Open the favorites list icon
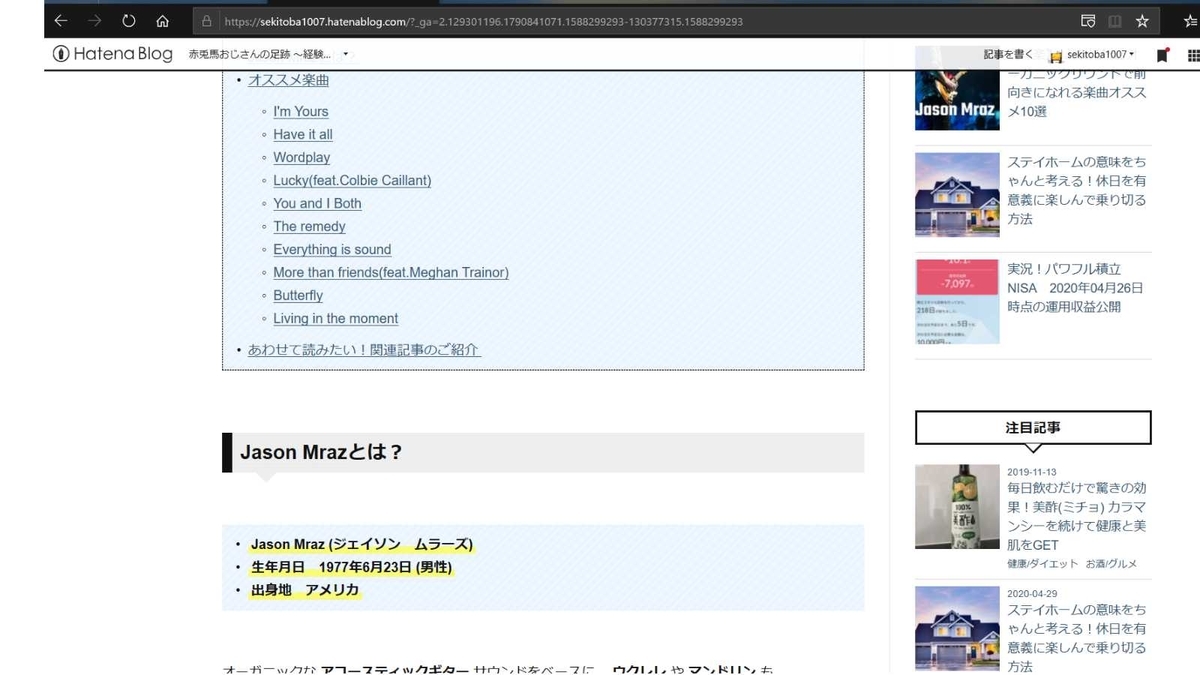 click(1190, 21)
